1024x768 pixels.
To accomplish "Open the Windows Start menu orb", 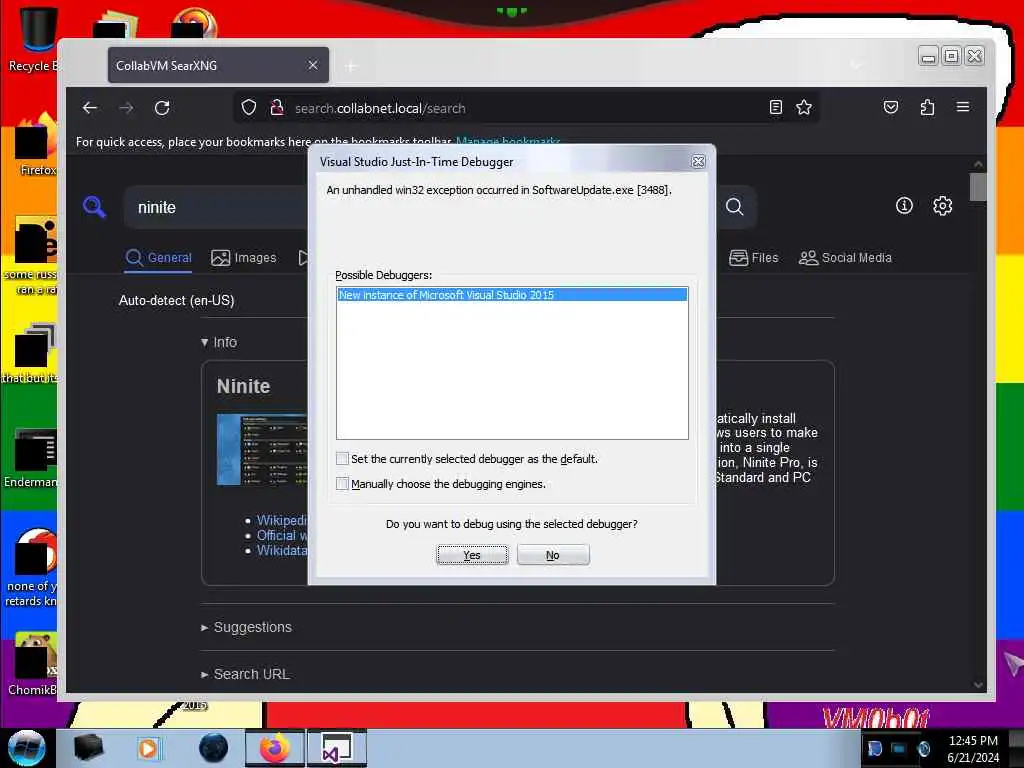I will tap(26, 748).
